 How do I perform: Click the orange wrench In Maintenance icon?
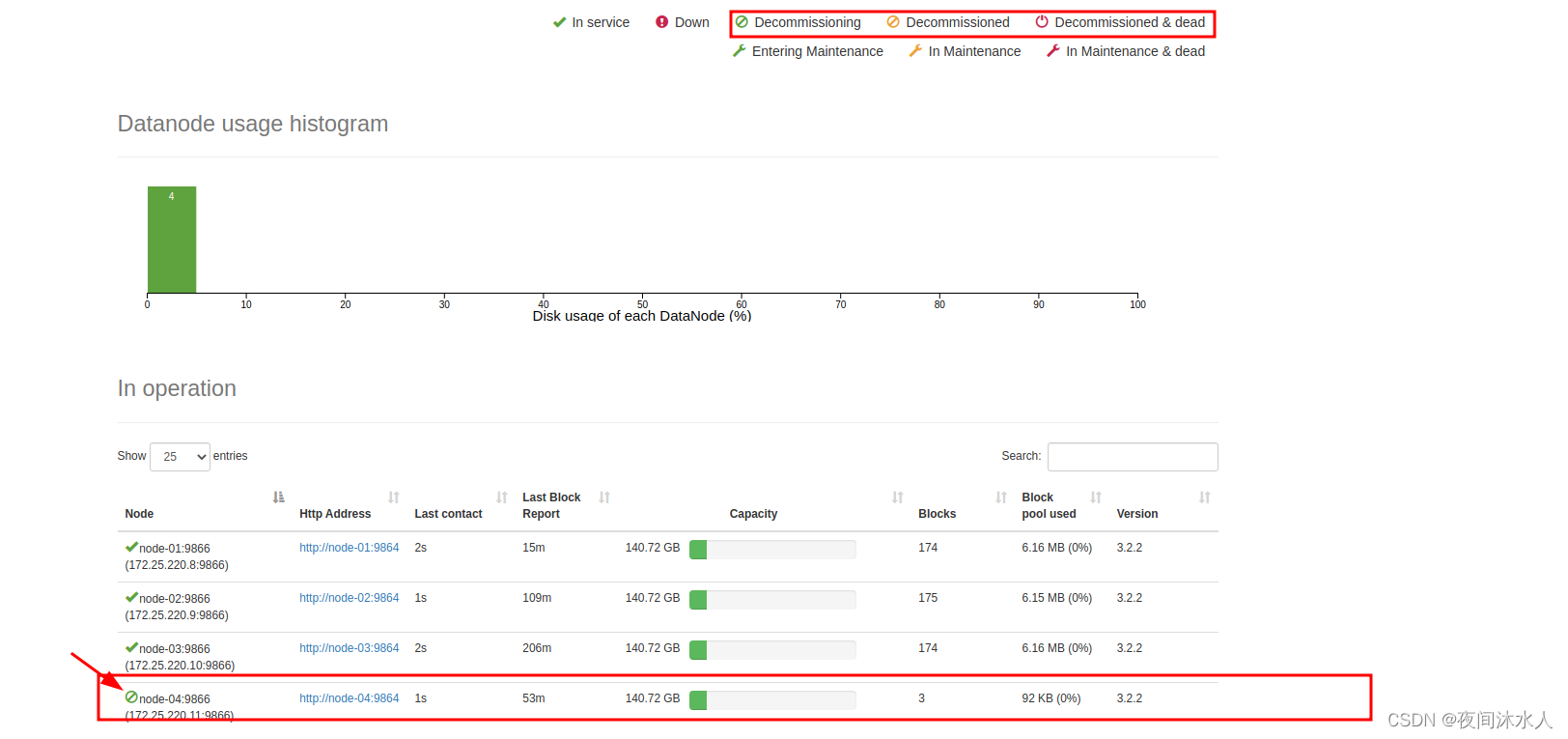click(915, 51)
